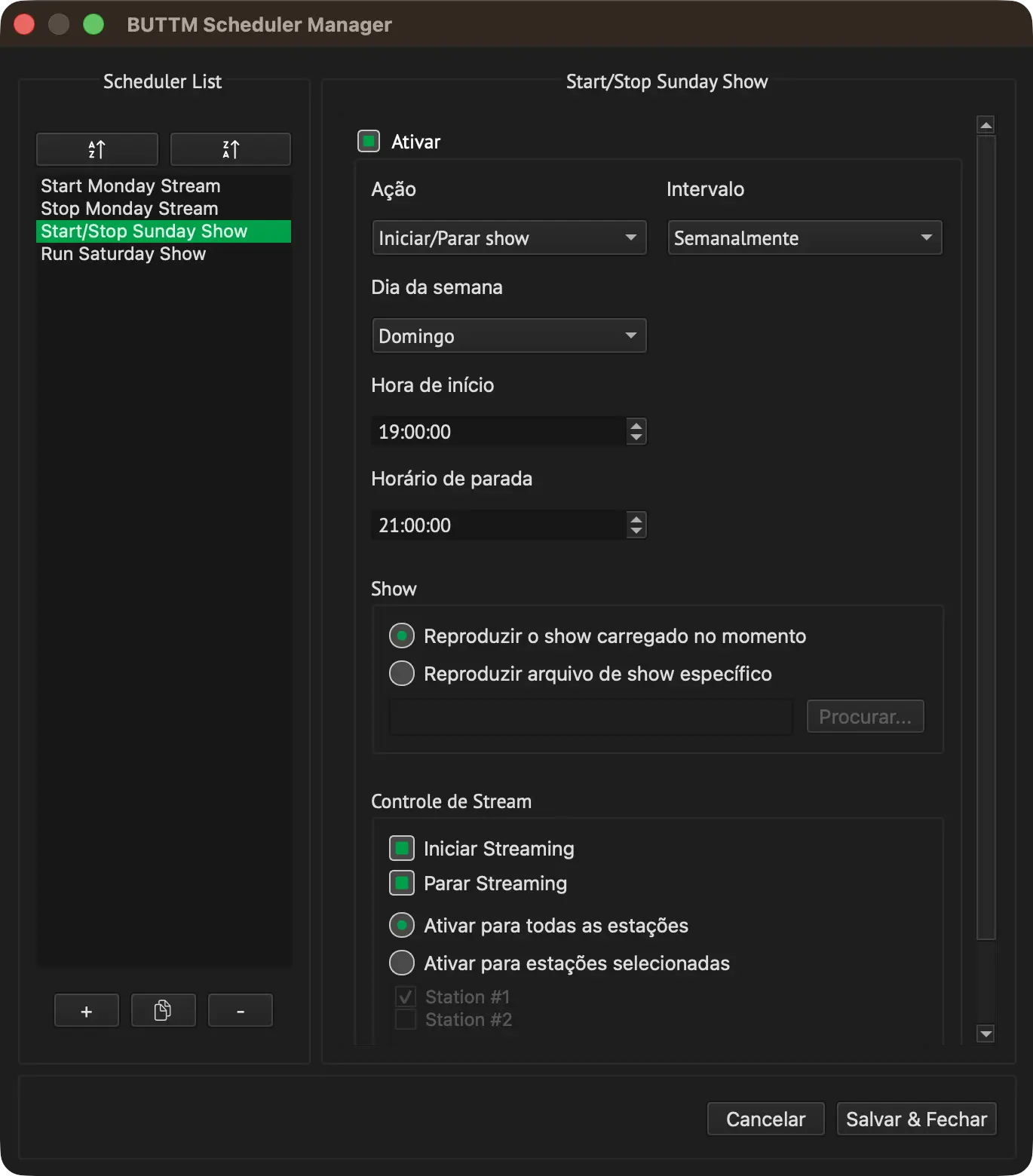Click the show file path field
Image resolution: width=1033 pixels, height=1176 pixels.
[591, 716]
